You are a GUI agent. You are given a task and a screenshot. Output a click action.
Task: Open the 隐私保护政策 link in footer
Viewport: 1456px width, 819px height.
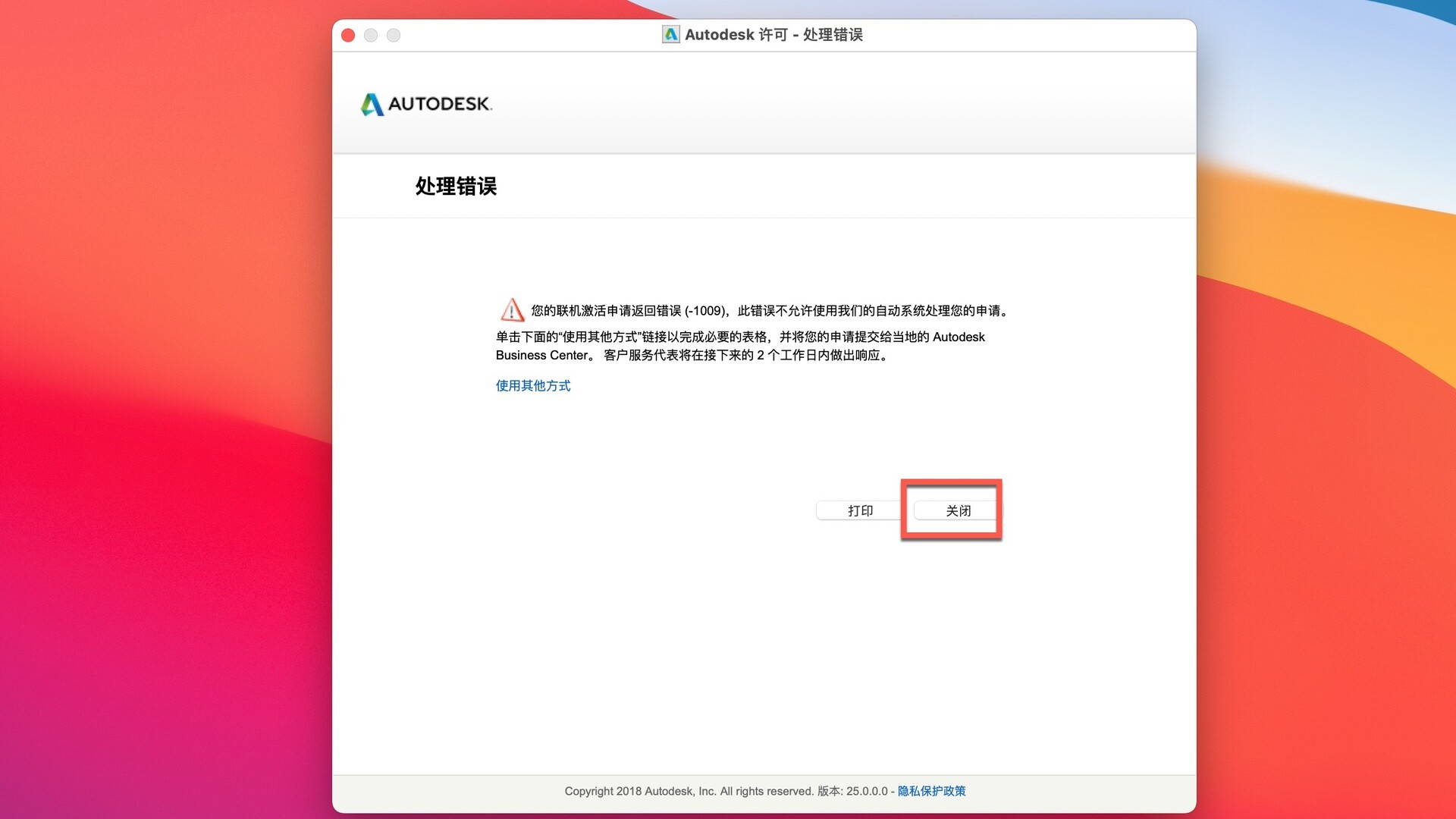(x=931, y=791)
